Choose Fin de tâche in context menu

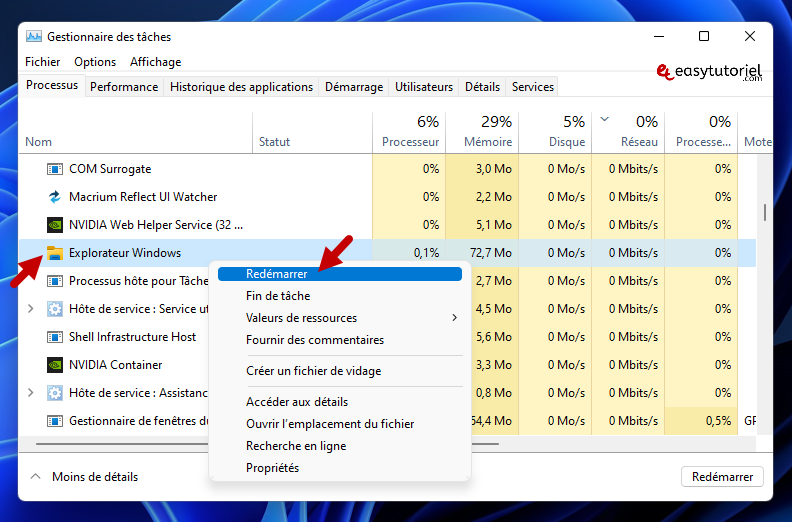340,296
